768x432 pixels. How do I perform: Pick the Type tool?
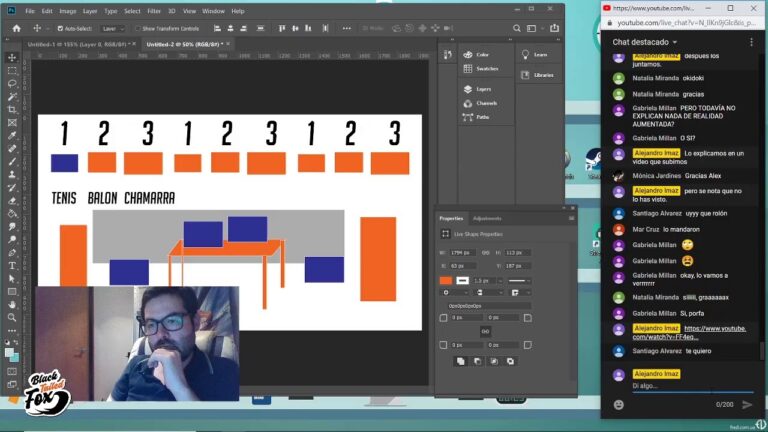(x=12, y=266)
